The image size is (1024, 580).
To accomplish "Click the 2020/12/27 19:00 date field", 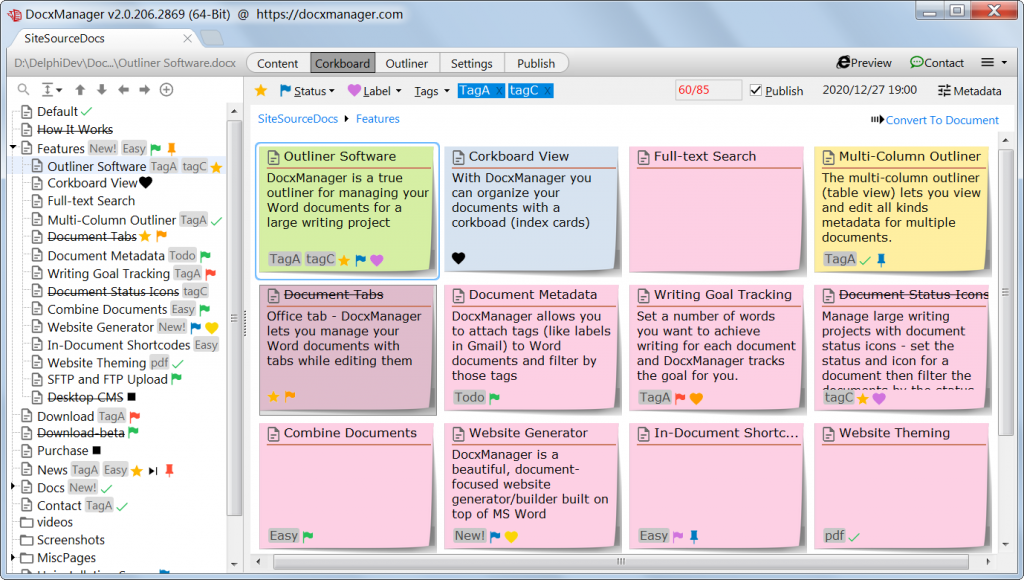I will point(869,90).
